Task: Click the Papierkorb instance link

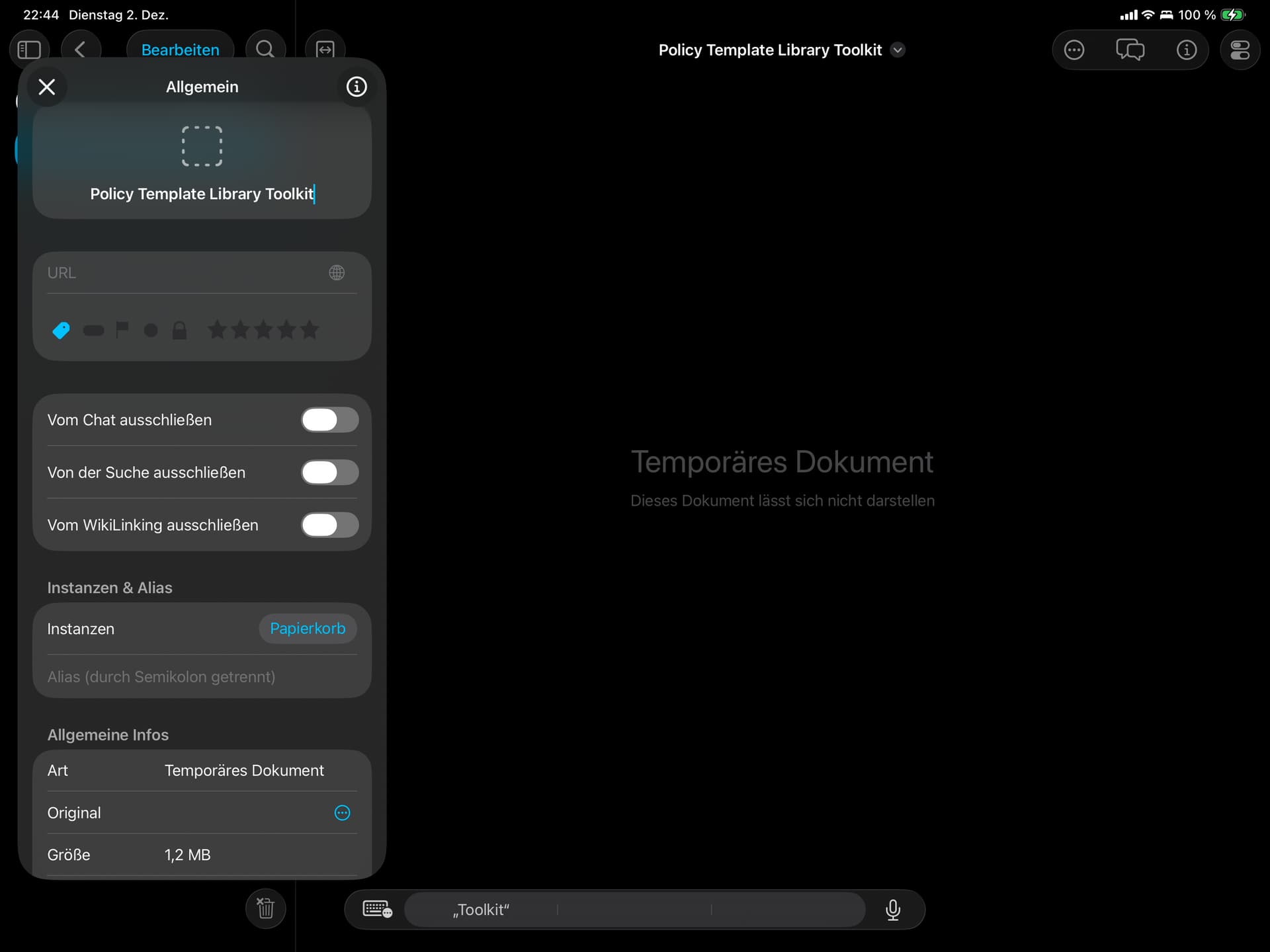Action: pyautogui.click(x=308, y=629)
